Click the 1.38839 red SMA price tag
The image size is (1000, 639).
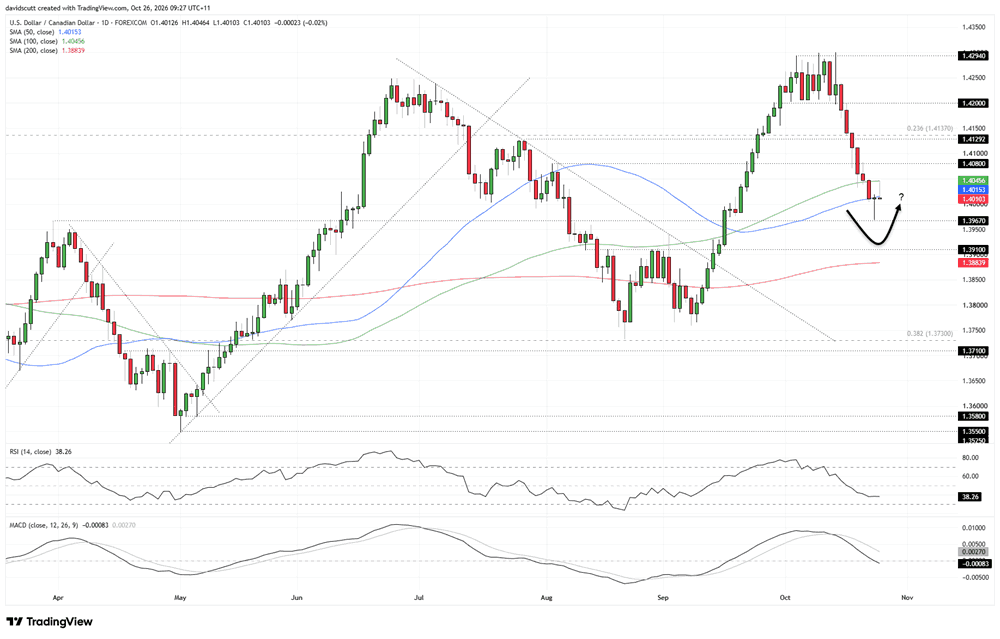(973, 263)
